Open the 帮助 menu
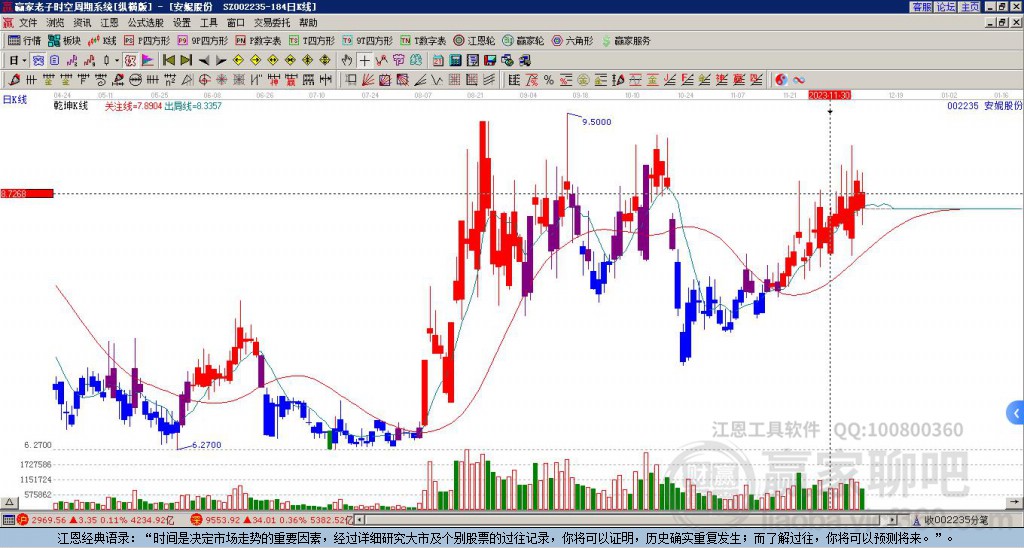 (308, 23)
